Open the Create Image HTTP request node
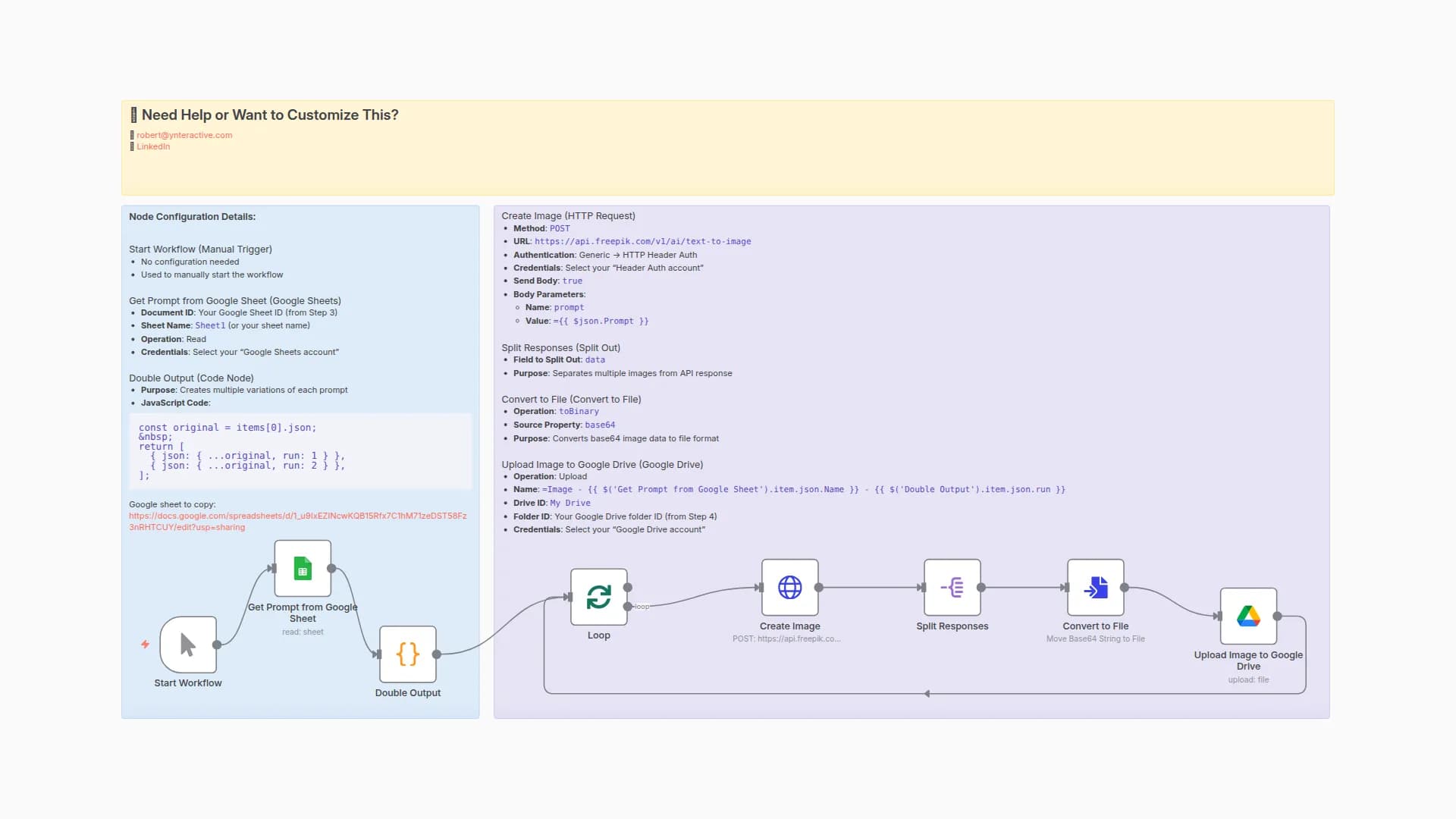The image size is (1456, 819). pos(789,588)
